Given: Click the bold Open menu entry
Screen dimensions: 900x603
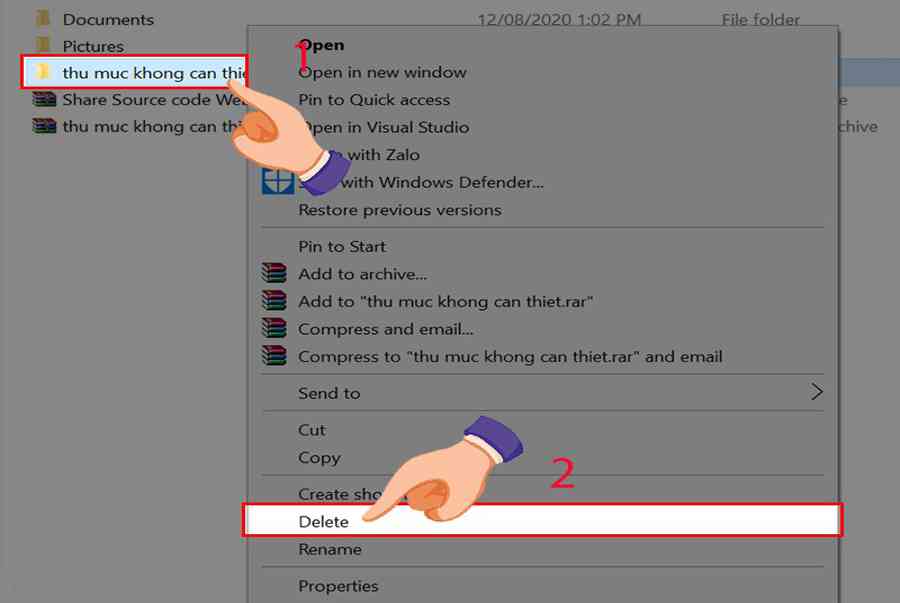Looking at the screenshot, I should [322, 45].
